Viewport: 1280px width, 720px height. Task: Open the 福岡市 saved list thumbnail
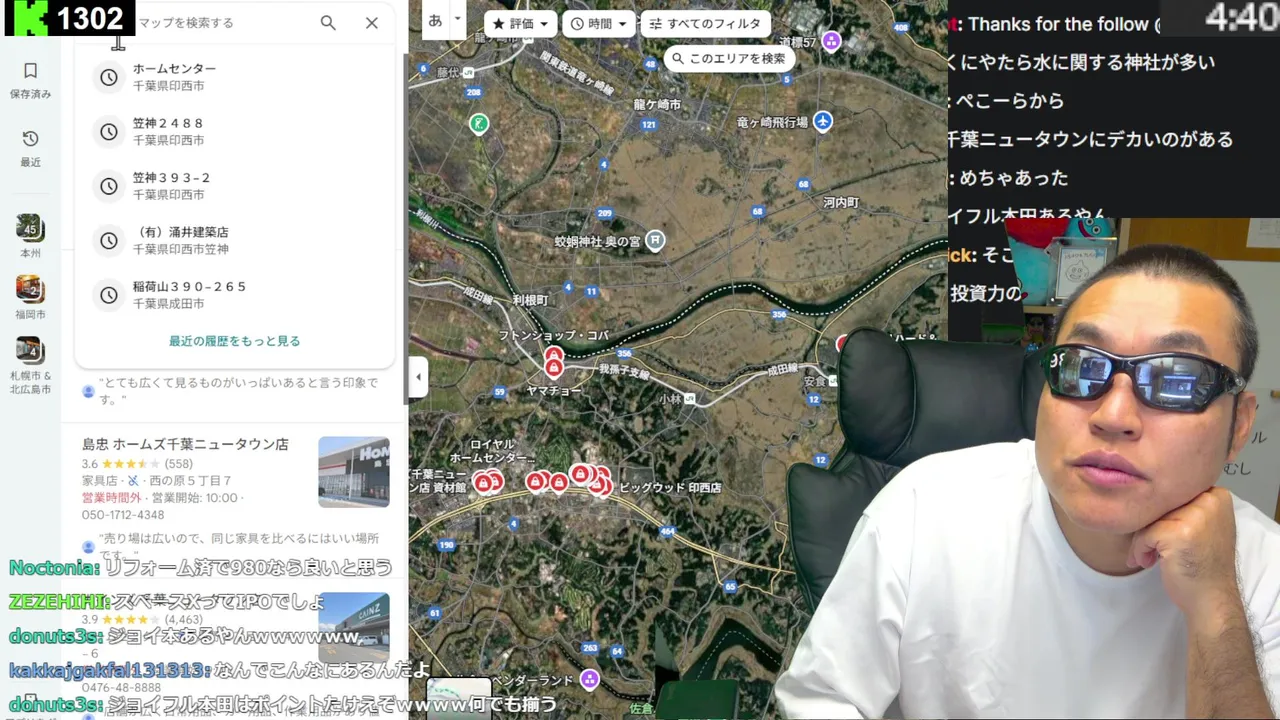30,289
